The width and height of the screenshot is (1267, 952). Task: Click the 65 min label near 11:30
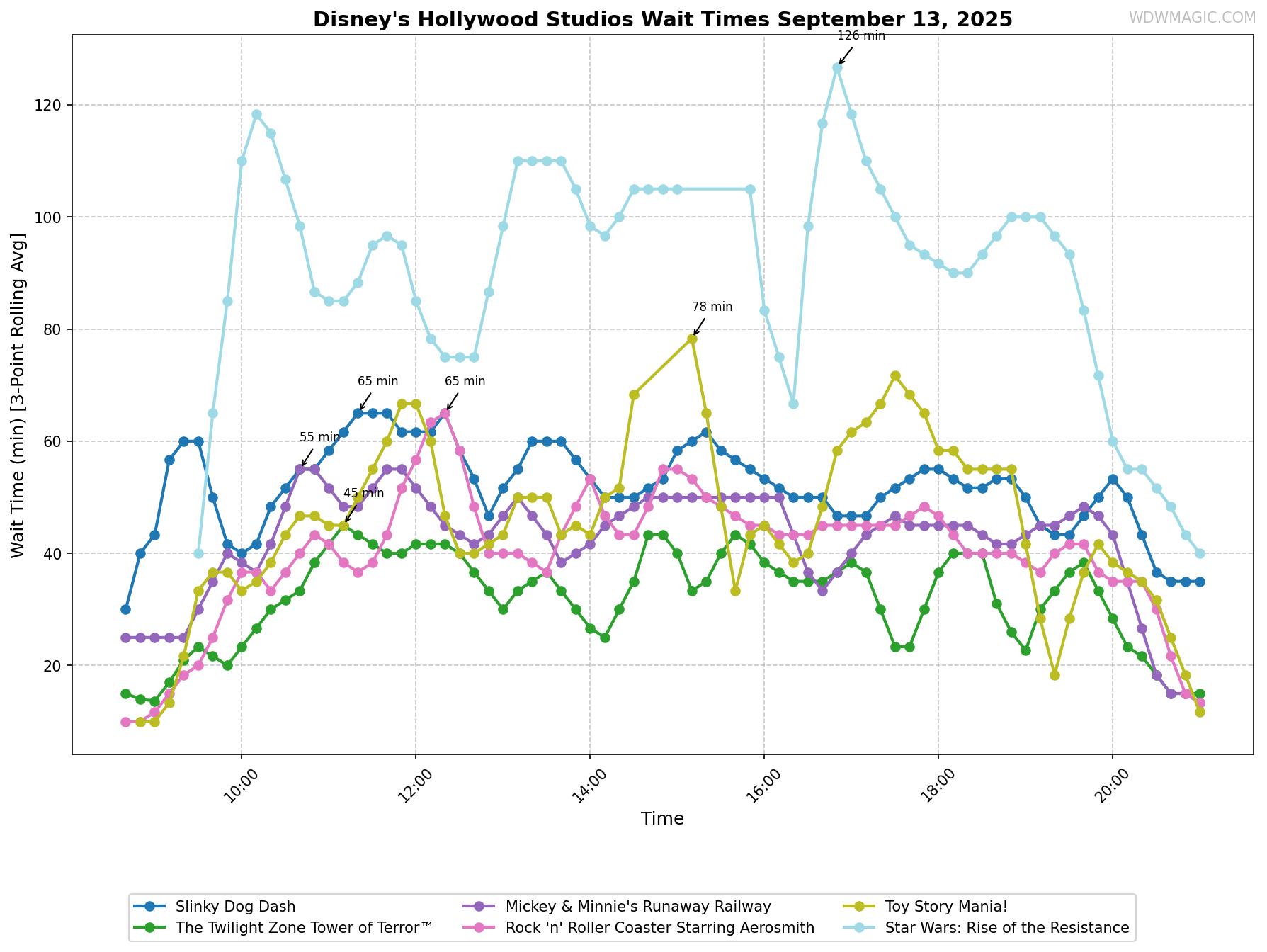378,381
